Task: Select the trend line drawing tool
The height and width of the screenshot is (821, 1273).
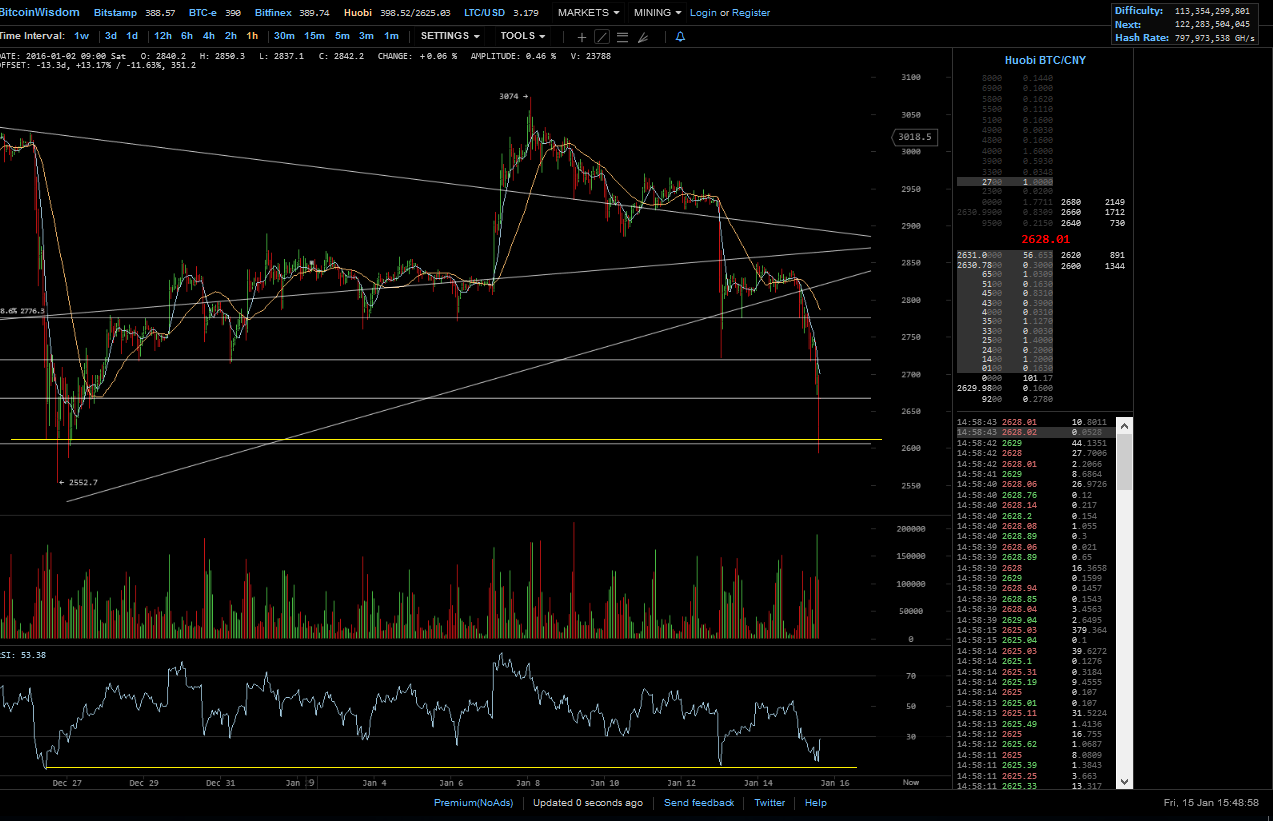Action: [602, 37]
